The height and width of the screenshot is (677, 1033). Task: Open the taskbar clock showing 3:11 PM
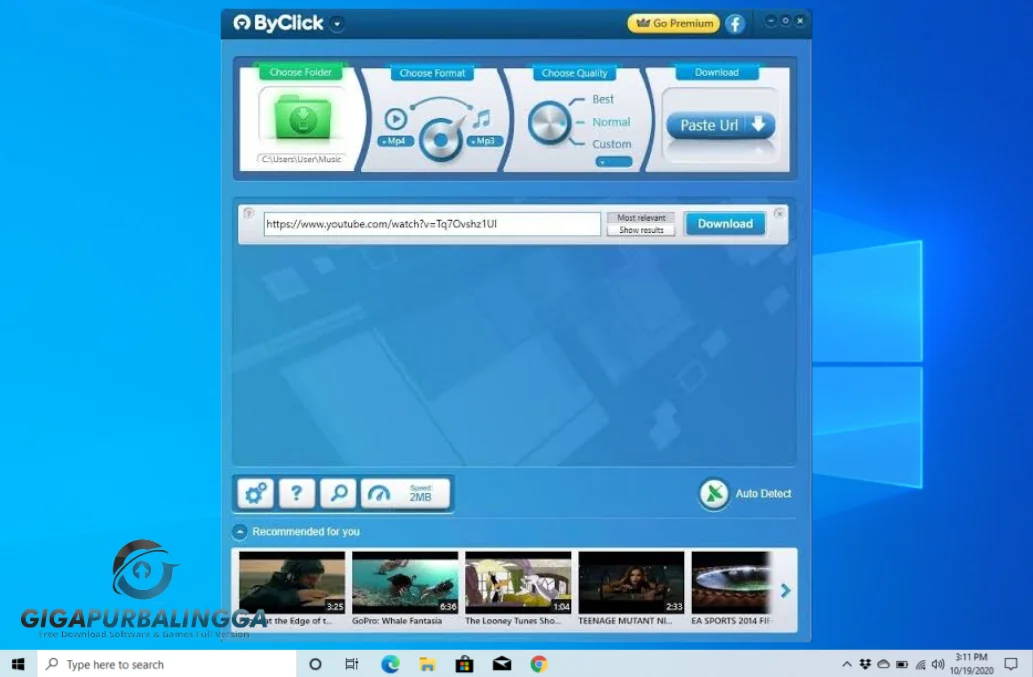(x=971, y=664)
